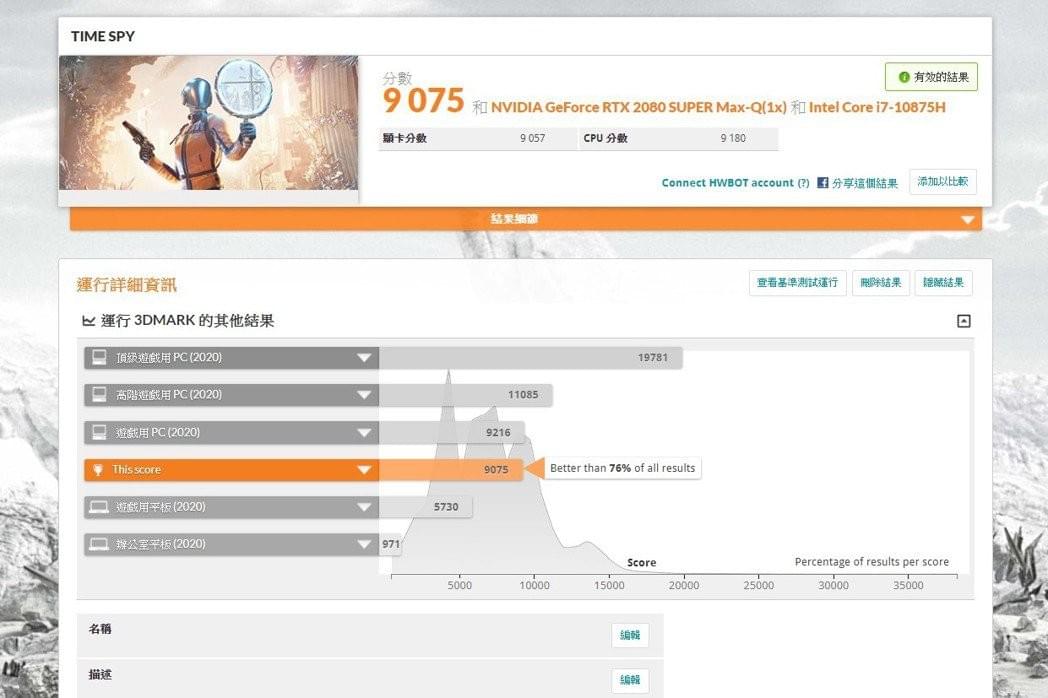
Task: Click the 19781 score bar value
Action: [x=652, y=358]
